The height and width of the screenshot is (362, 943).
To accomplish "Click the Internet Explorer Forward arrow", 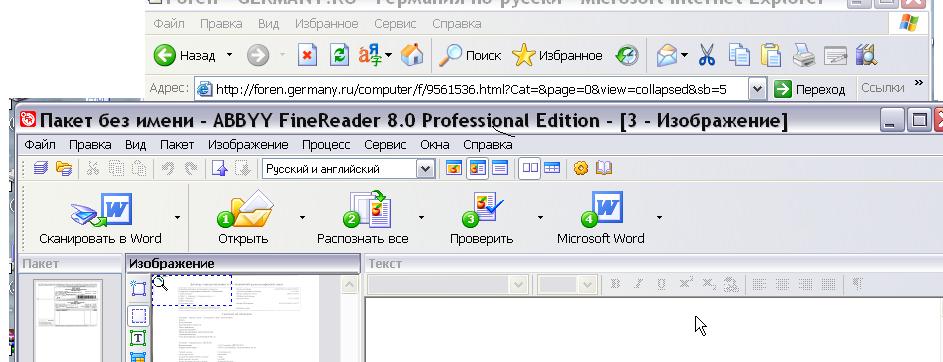I will point(258,56).
